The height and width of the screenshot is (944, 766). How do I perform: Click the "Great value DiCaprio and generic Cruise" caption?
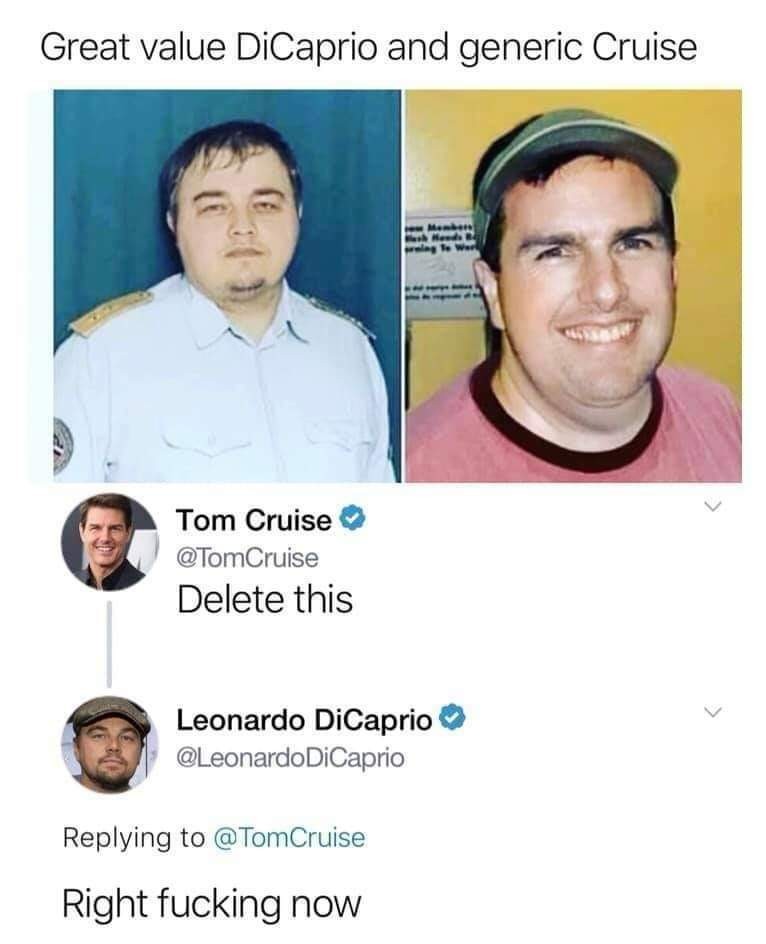(x=368, y=48)
